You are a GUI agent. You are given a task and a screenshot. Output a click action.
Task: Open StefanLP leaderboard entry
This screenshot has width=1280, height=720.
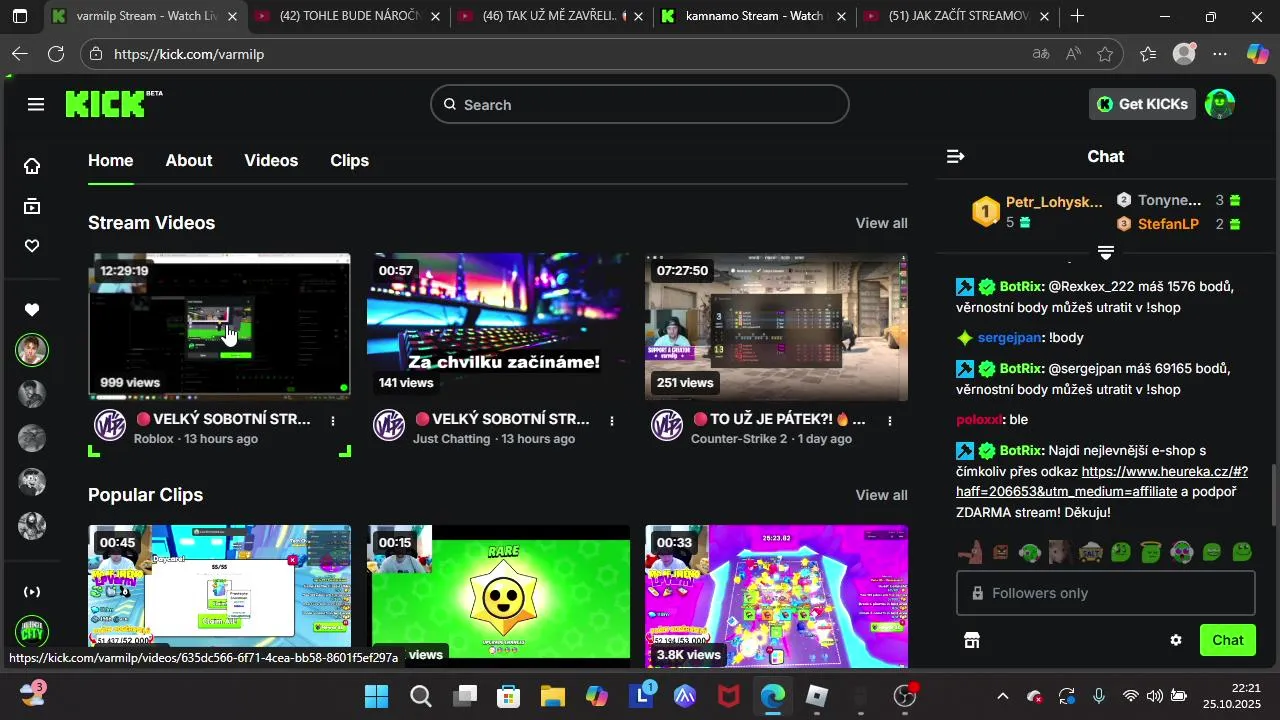1168,224
